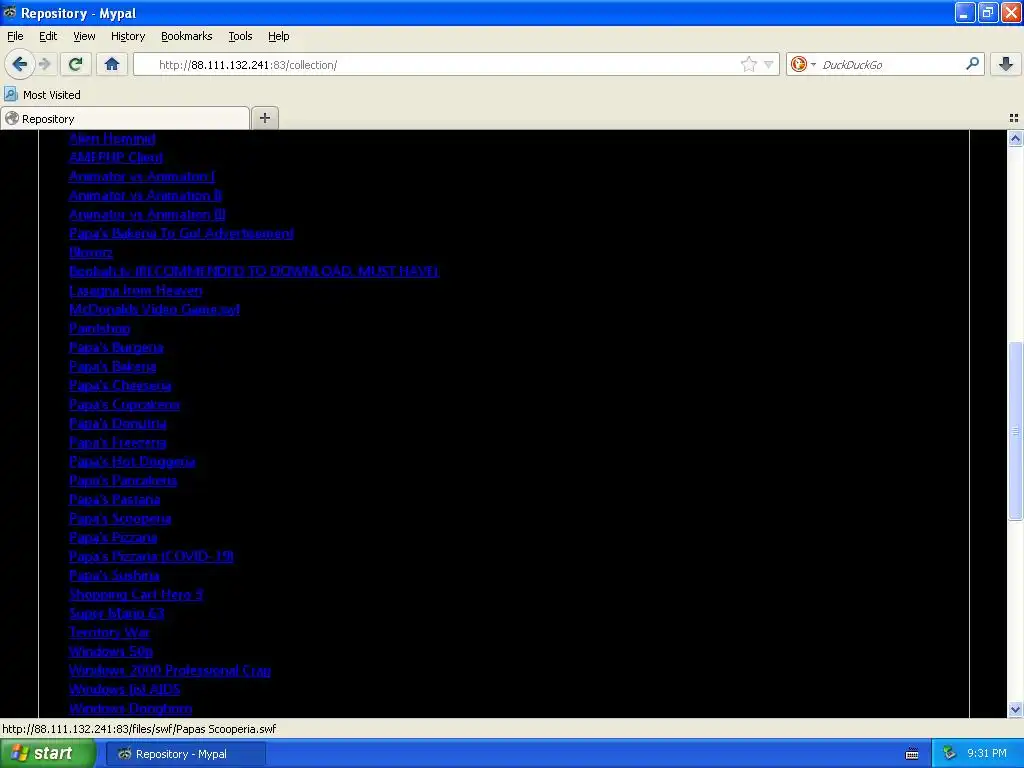
Task: Bookmark this page with the star icon
Action: pos(748,64)
